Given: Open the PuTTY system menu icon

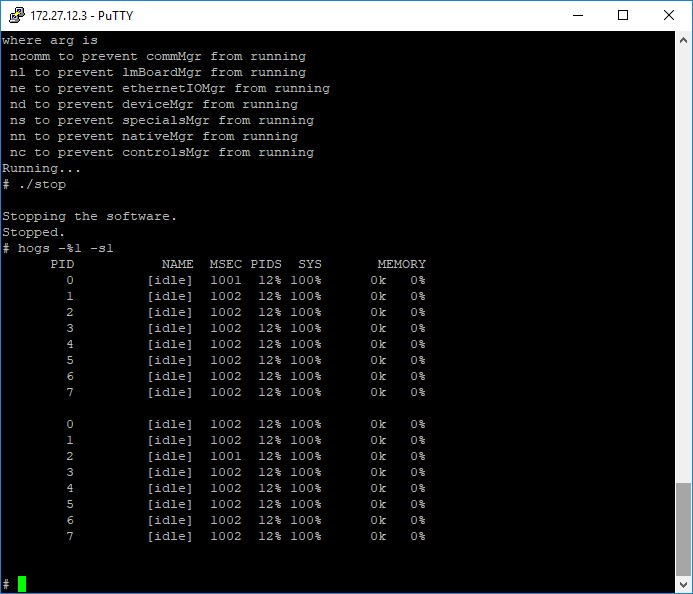Looking at the screenshot, I should pos(14,16).
